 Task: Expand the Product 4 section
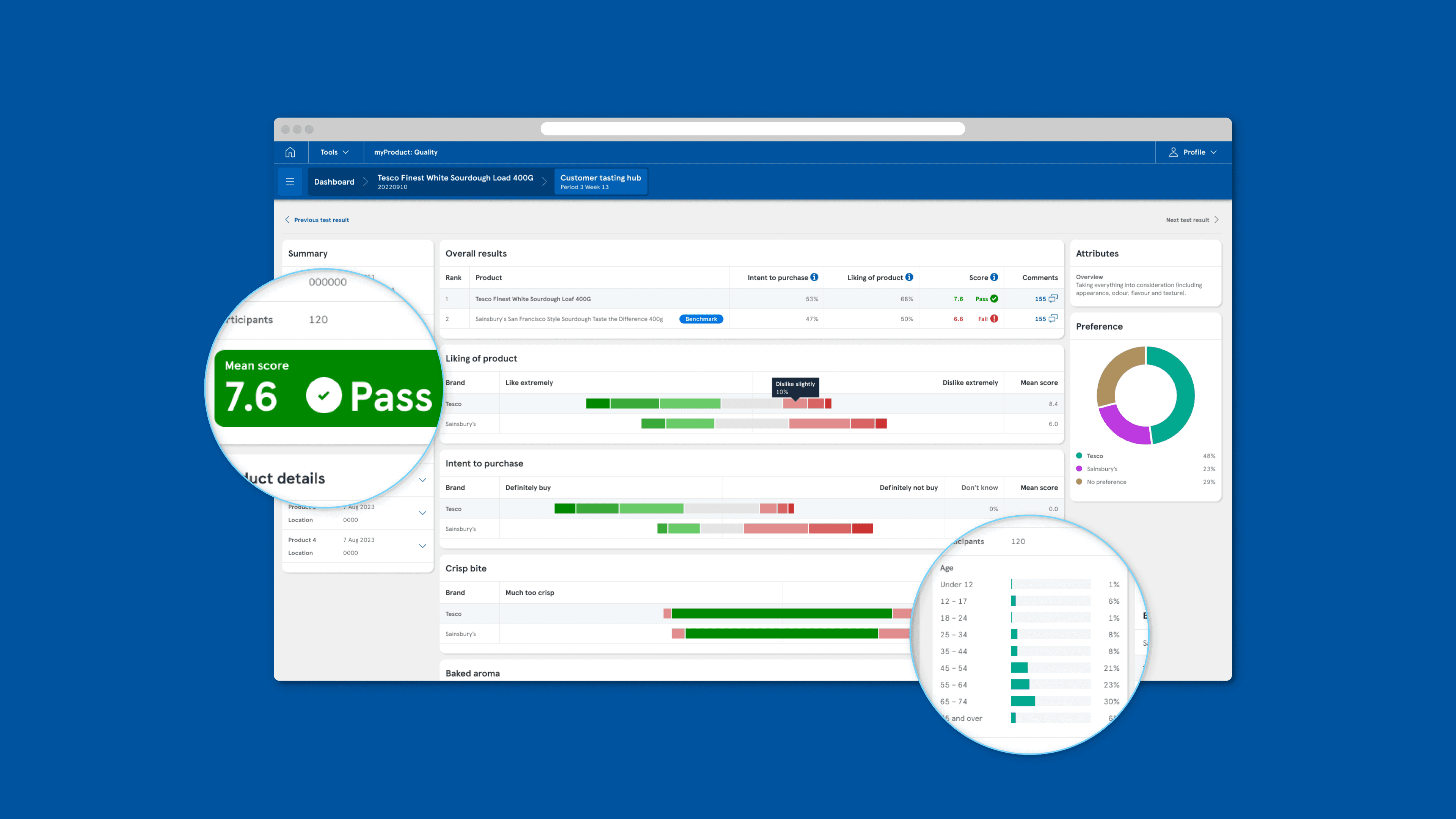pyautogui.click(x=422, y=546)
